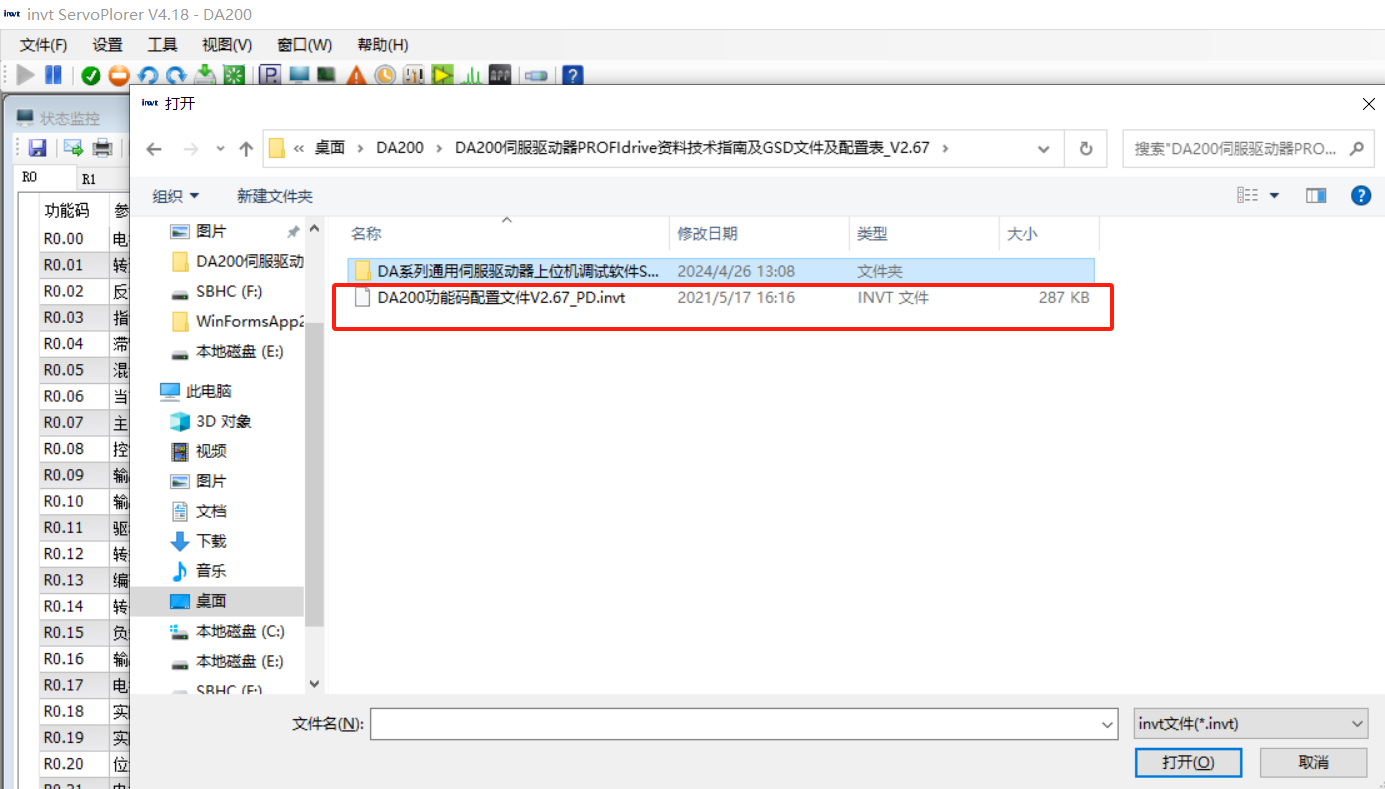
Task: Go back with the dialog's left arrow
Action: tap(153, 148)
